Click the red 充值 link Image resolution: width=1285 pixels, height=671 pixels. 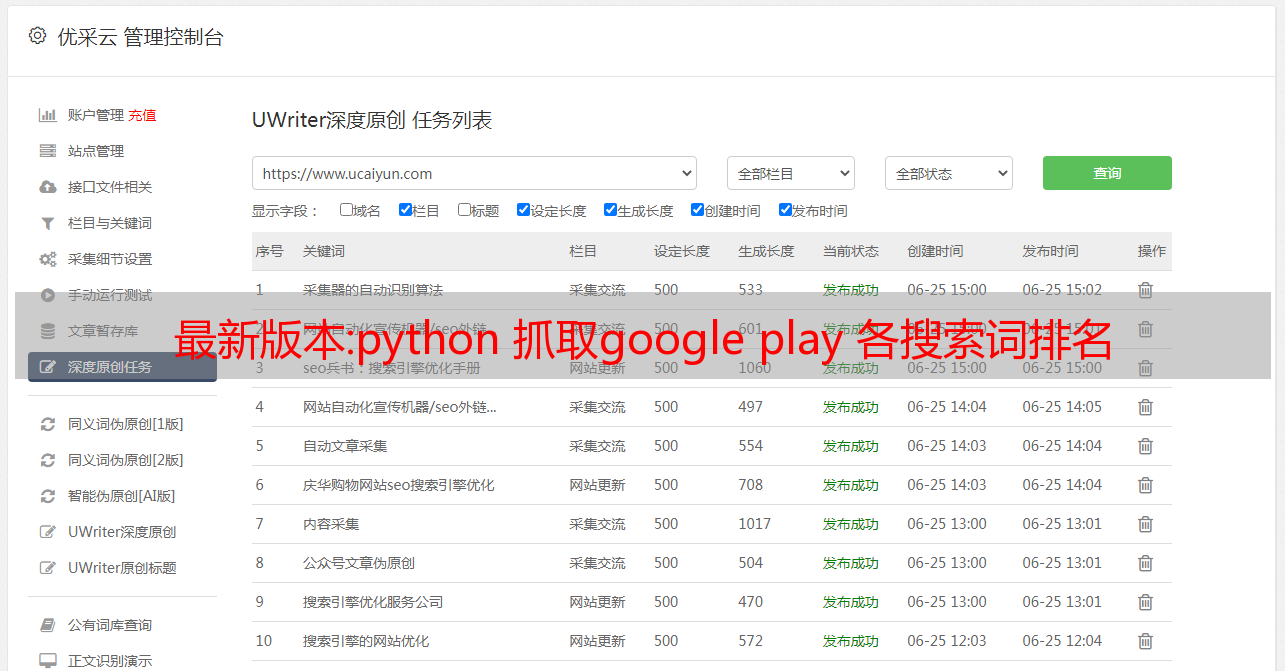click(x=142, y=115)
